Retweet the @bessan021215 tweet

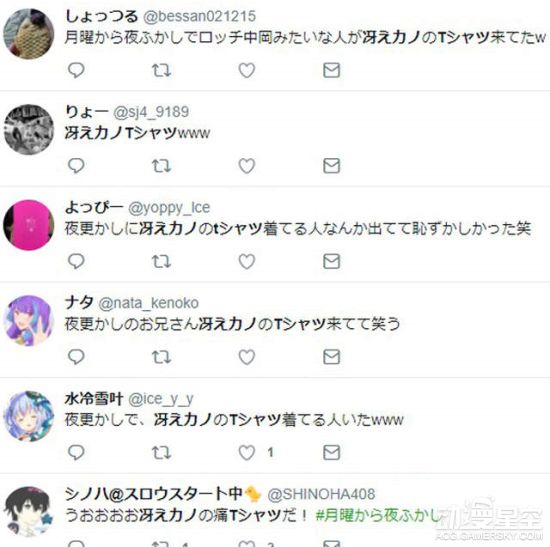[161, 71]
